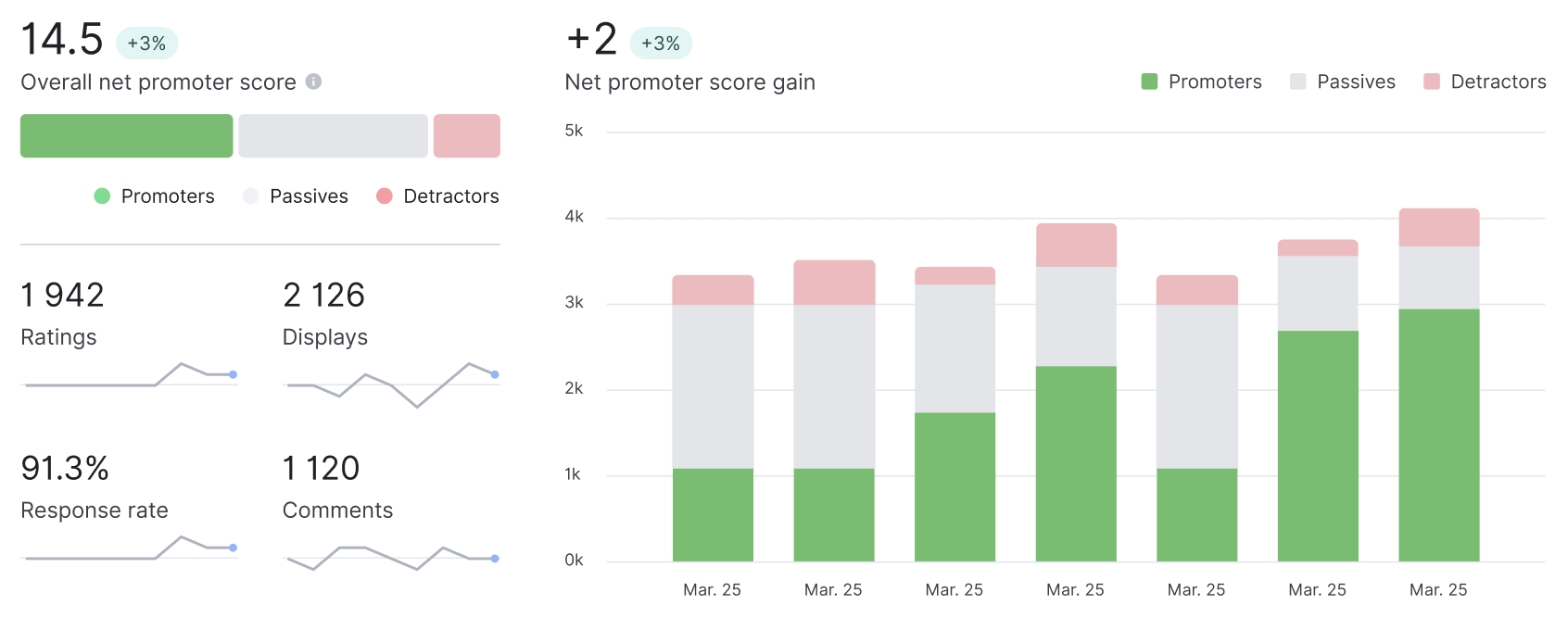Toggle Passives series in chart legend
1568x643 pixels.
pos(1342,82)
